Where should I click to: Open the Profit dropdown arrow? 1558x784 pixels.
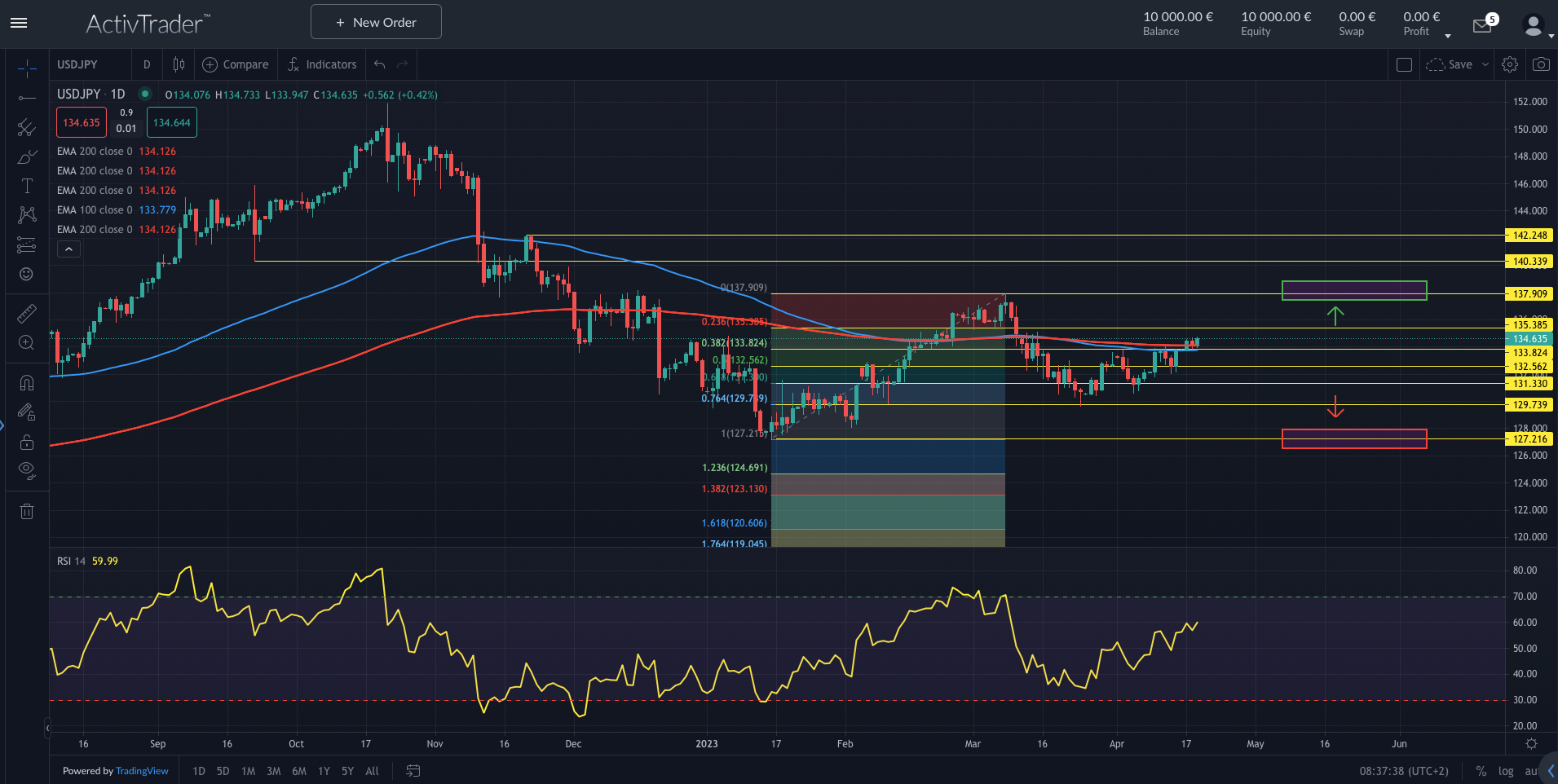tap(1449, 35)
